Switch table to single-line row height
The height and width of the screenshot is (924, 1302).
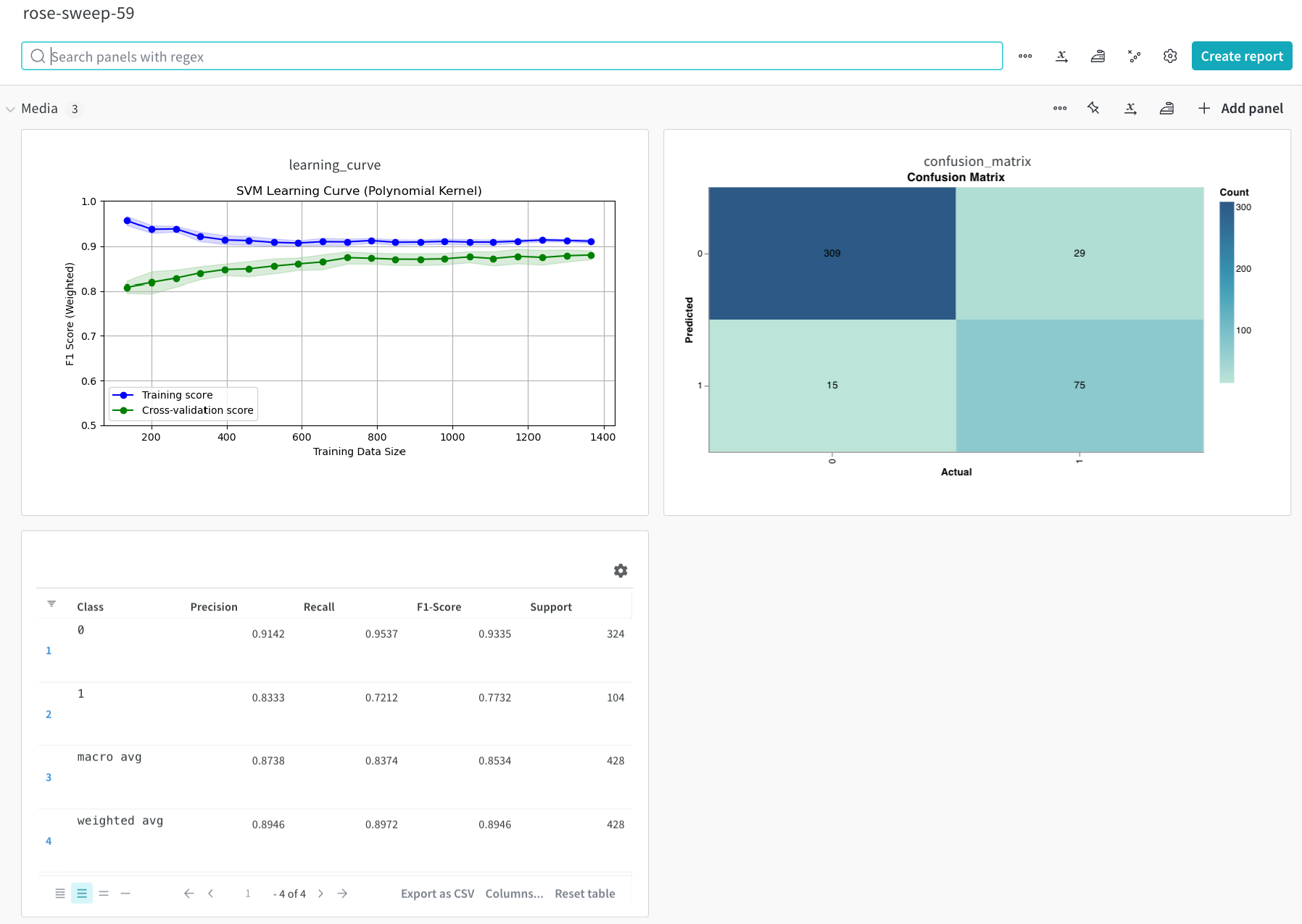pos(125,894)
